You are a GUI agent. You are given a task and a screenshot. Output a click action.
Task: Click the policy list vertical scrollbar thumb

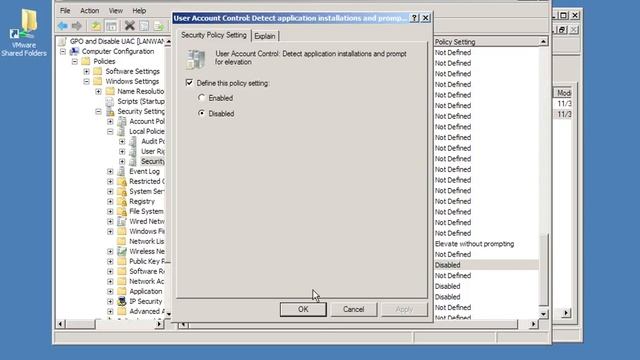543,269
